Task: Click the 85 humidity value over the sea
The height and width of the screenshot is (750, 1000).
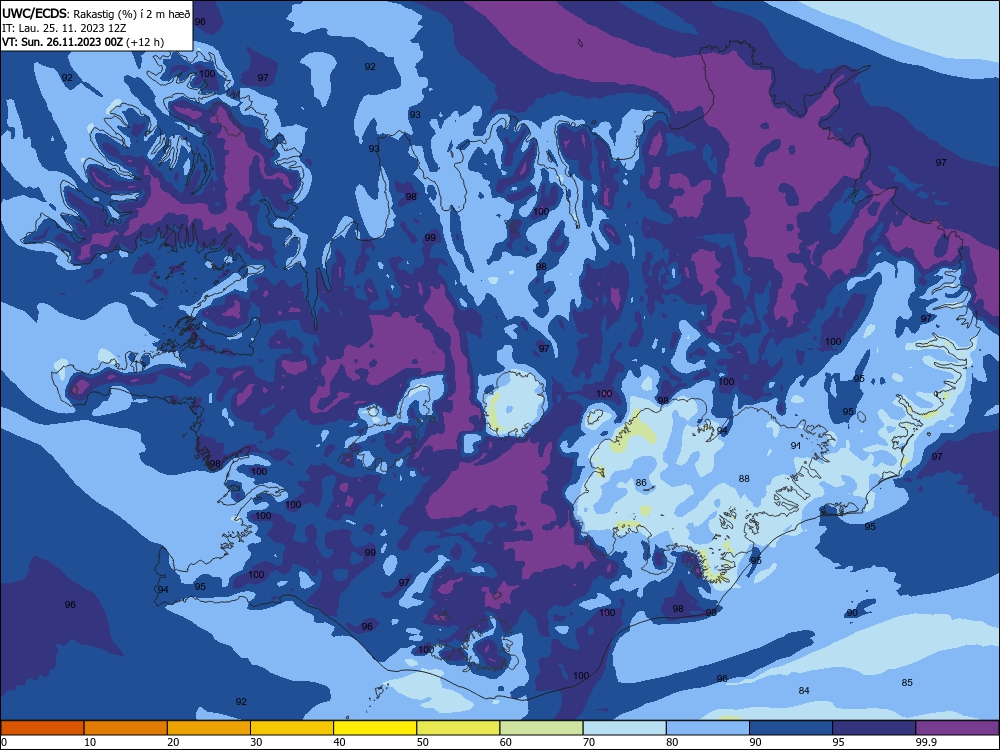Action: pyautogui.click(x=907, y=682)
